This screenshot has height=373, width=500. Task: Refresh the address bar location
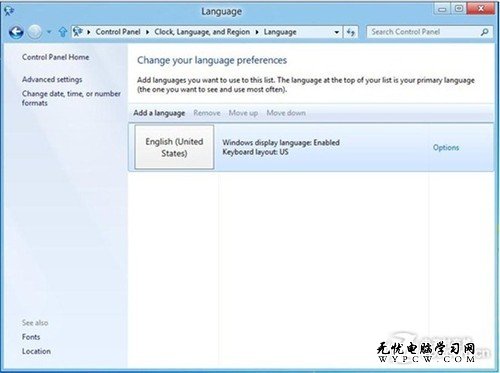350,32
